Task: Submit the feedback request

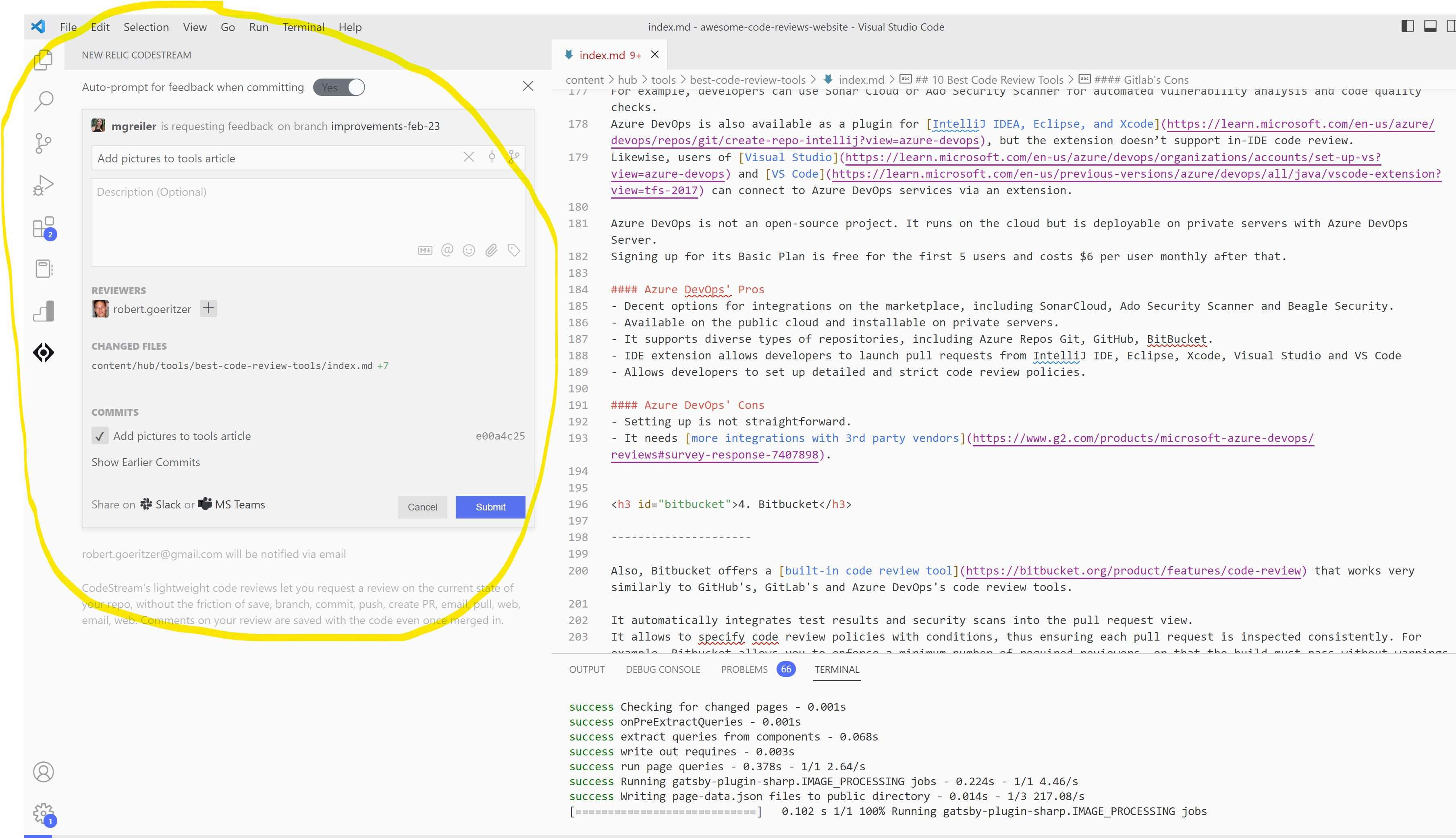Action: click(x=489, y=506)
